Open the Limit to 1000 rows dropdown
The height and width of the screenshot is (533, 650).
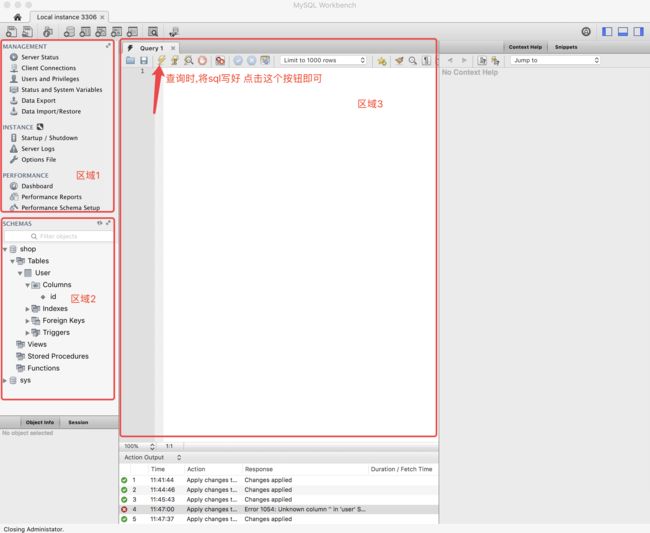click(x=323, y=61)
